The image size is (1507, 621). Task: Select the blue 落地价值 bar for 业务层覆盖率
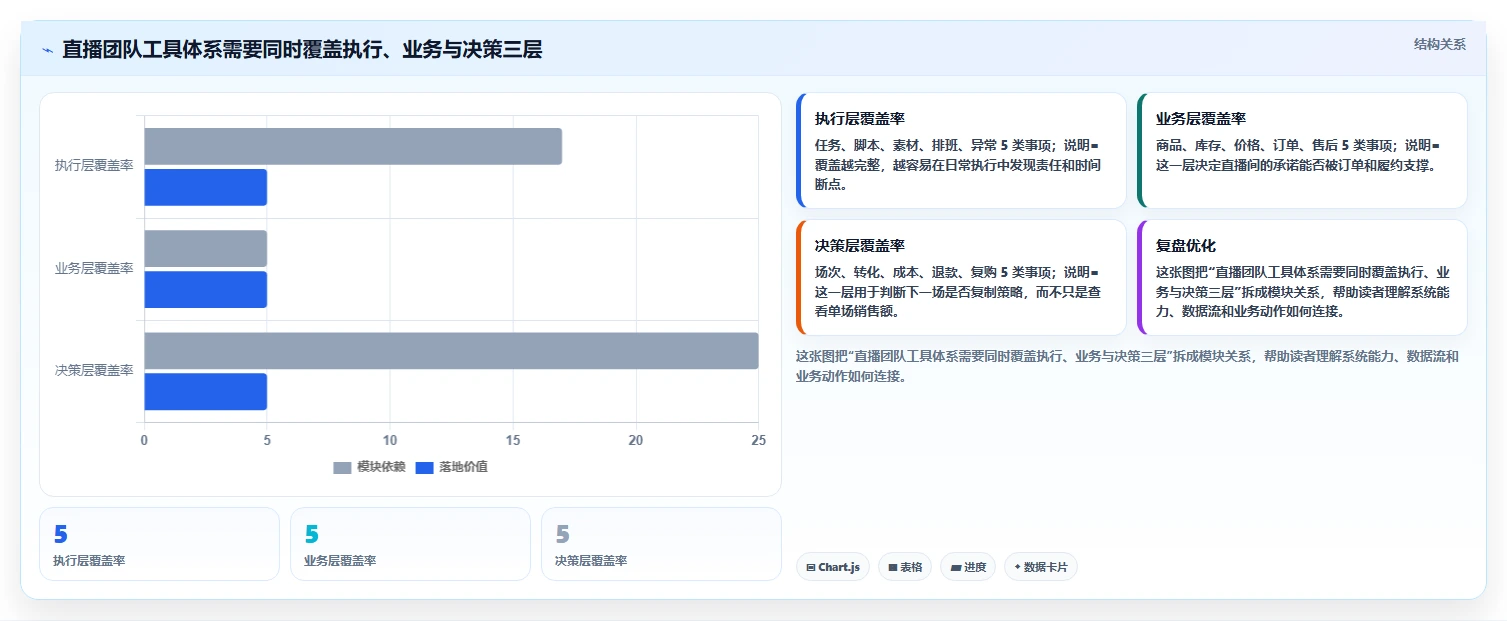click(x=205, y=289)
